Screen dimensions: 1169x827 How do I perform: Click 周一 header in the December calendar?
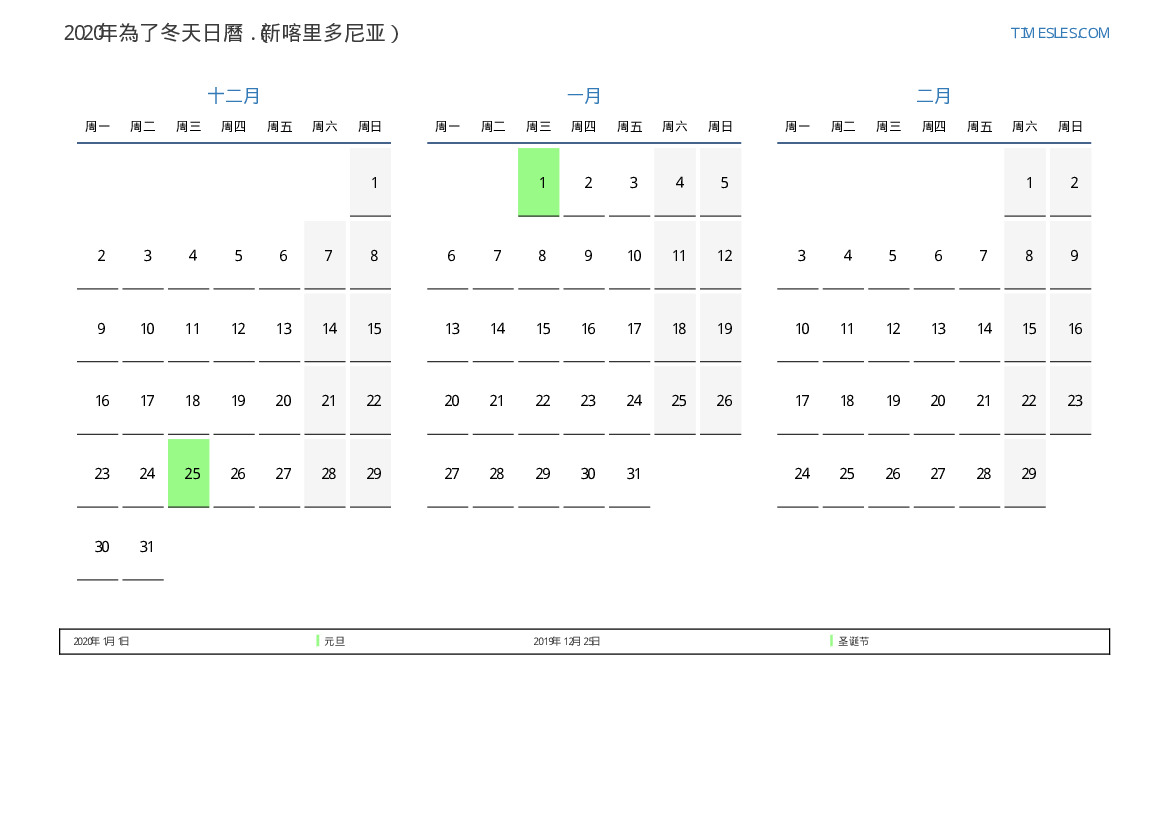point(98,127)
